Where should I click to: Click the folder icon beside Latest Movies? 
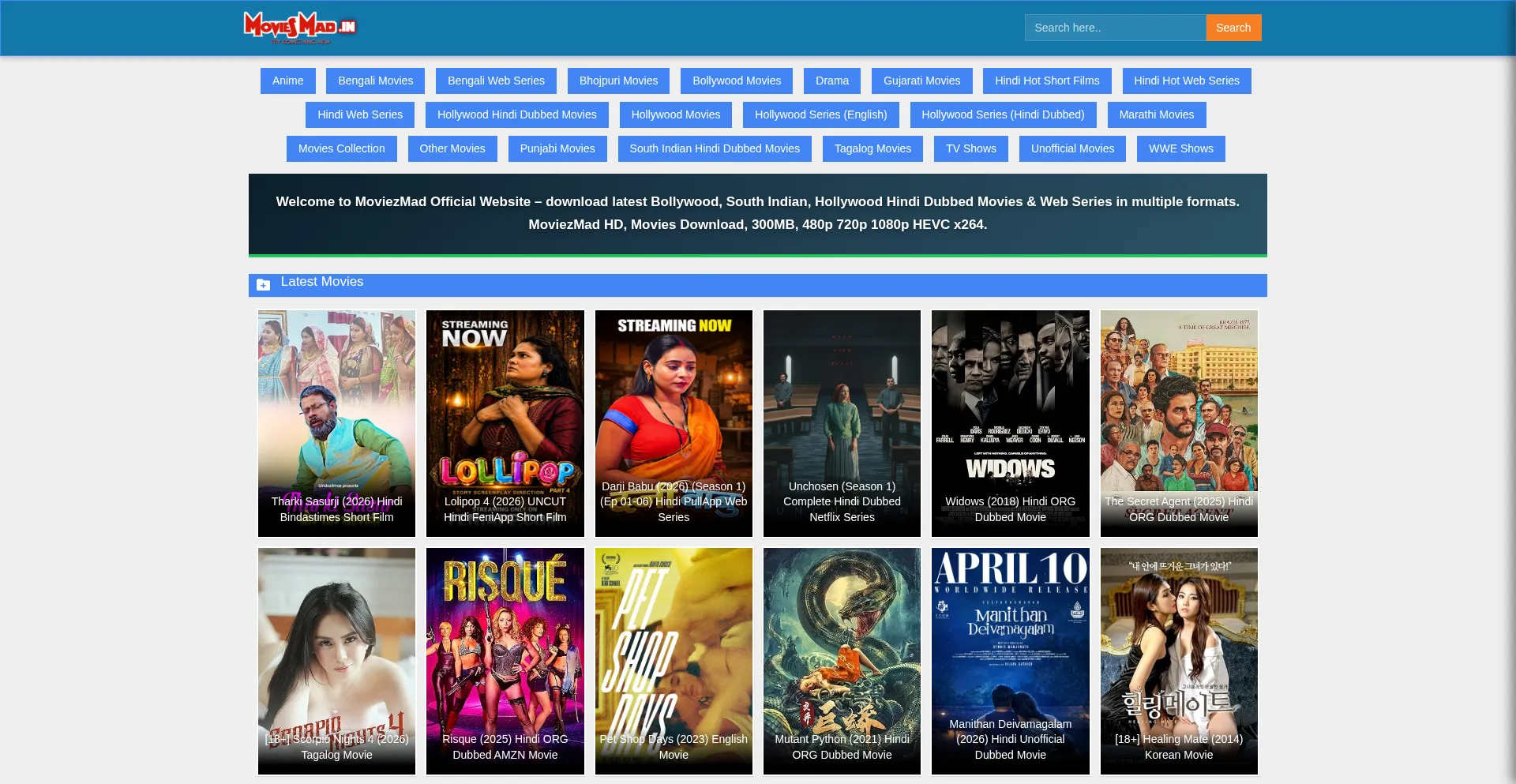tap(264, 284)
